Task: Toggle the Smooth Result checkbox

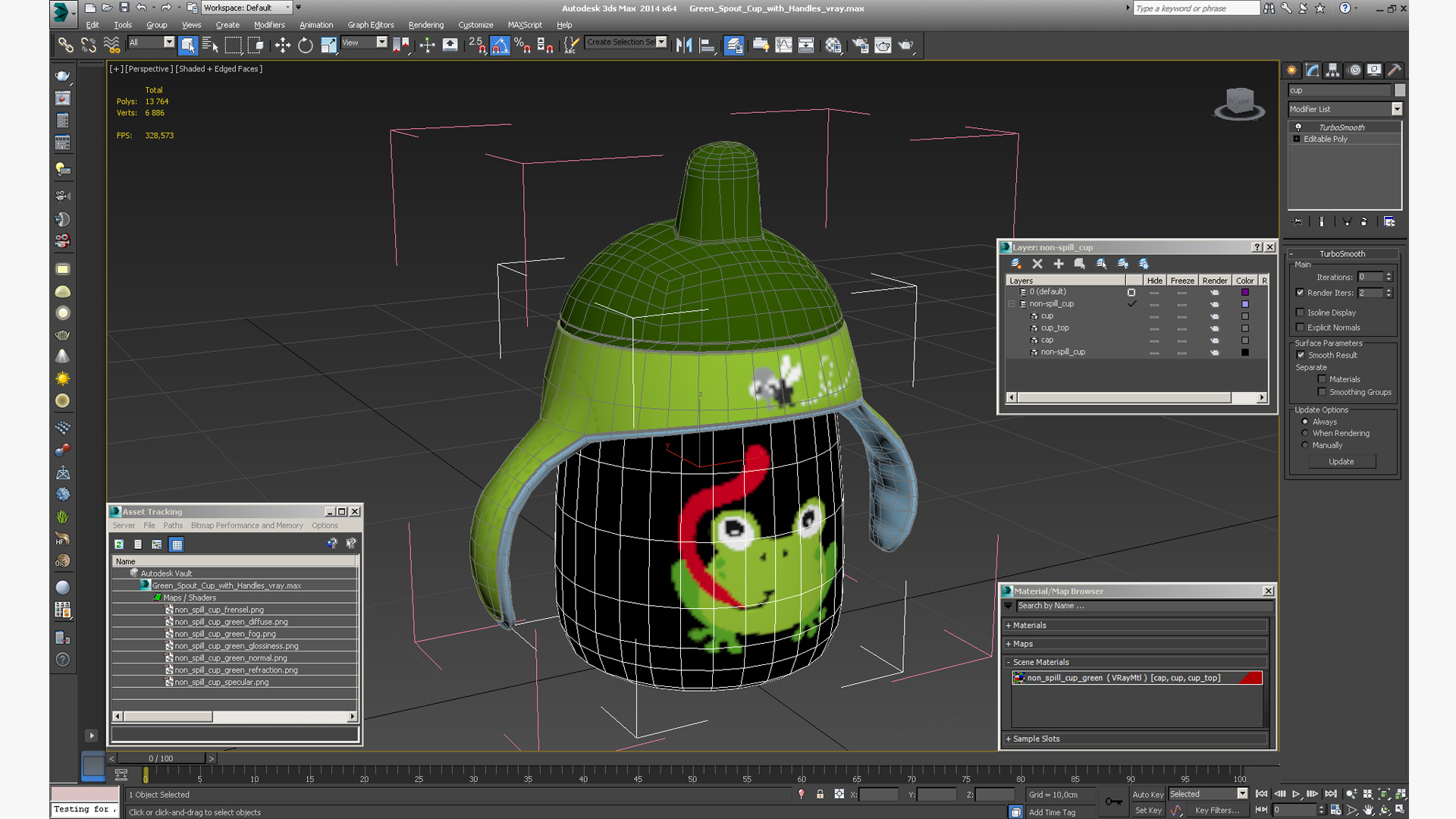Action: coord(1301,355)
